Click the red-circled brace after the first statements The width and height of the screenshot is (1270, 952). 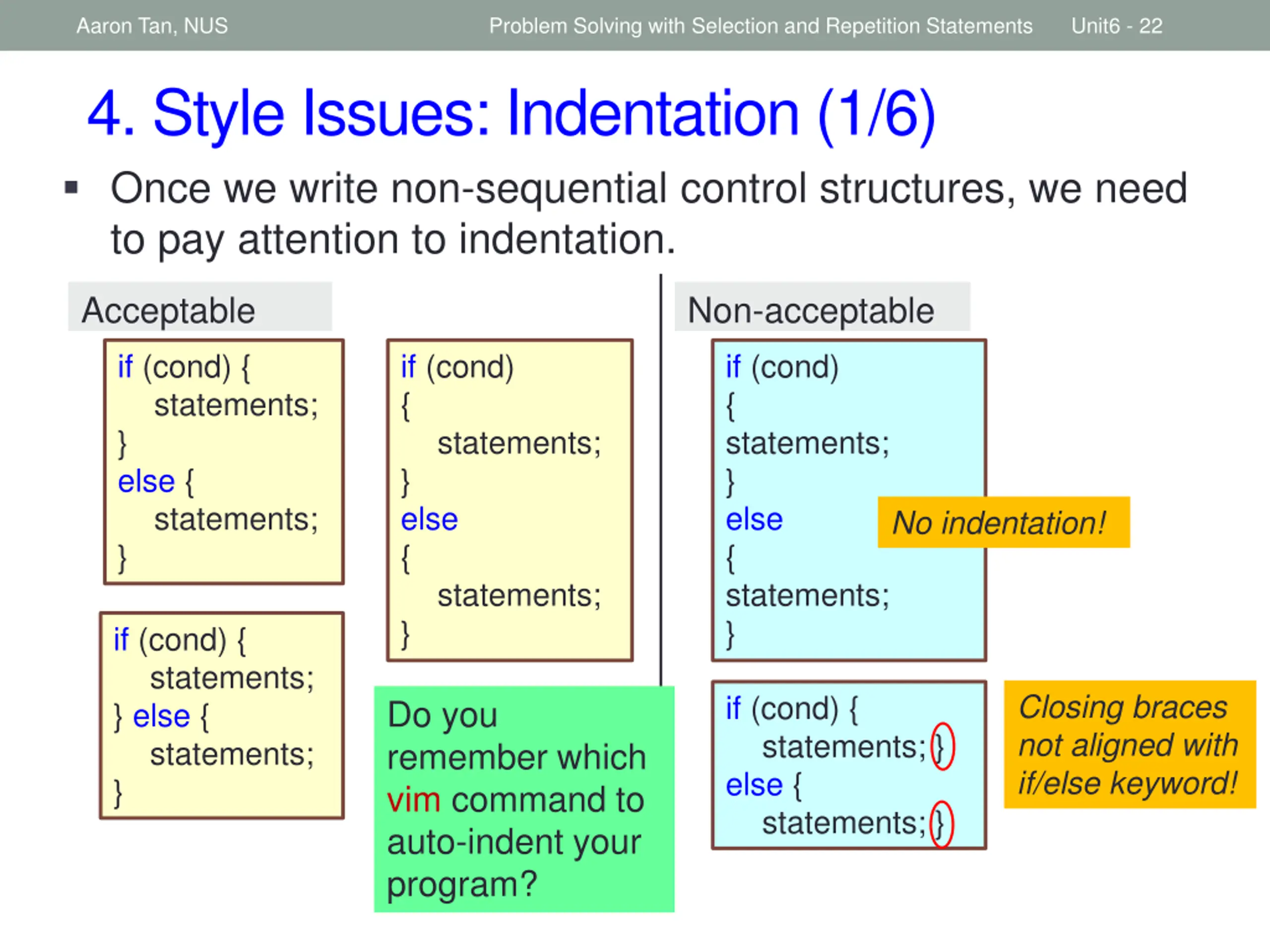942,746
